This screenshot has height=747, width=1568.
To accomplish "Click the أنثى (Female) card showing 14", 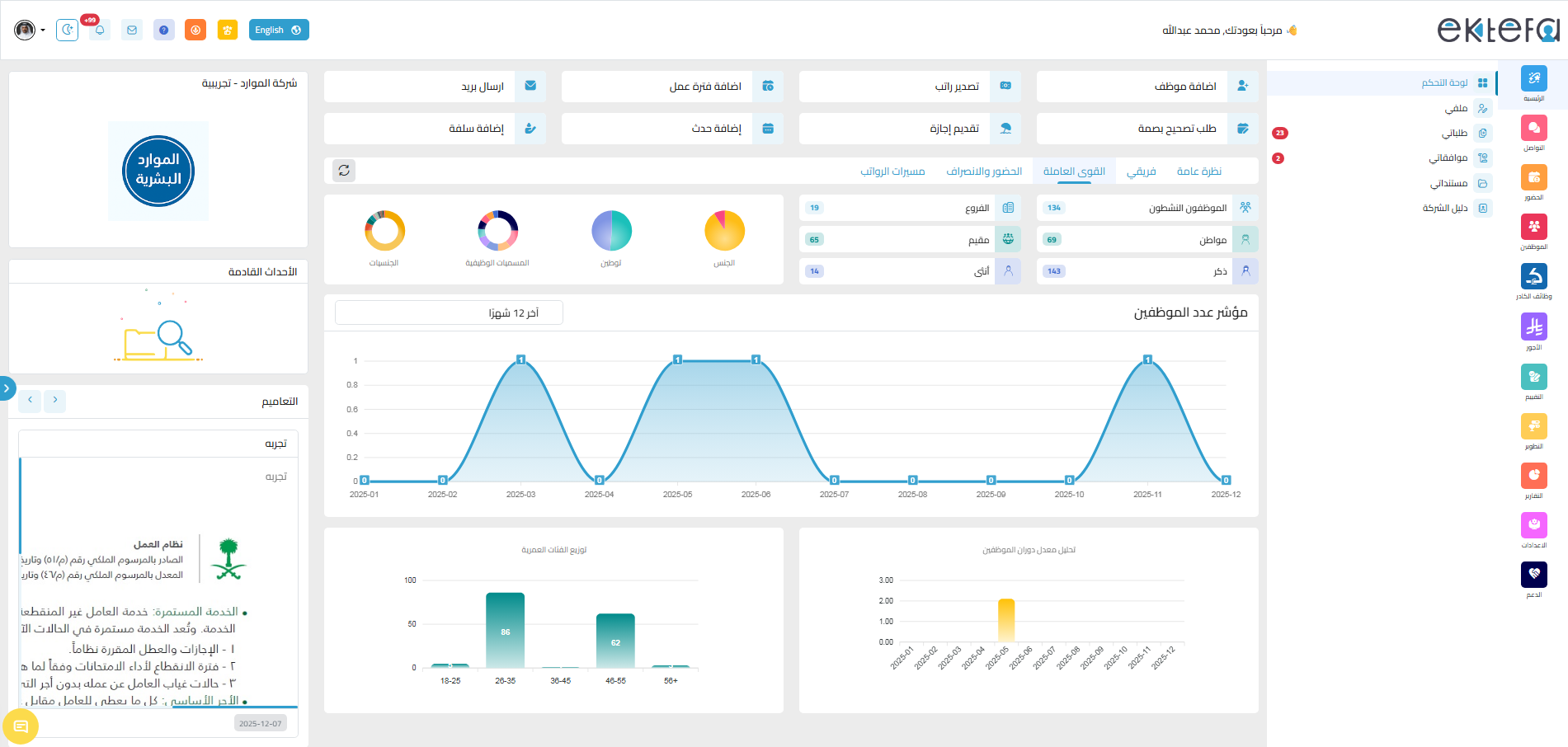I will tap(910, 270).
